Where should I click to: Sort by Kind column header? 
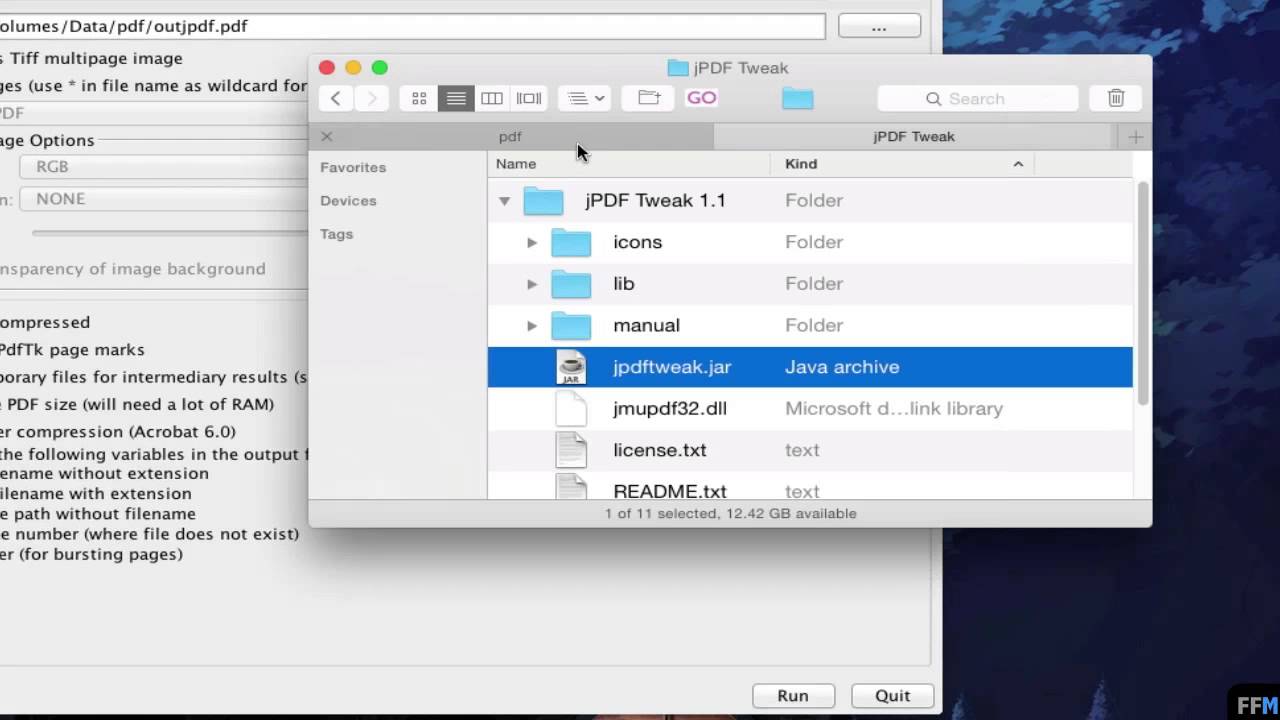(902, 163)
